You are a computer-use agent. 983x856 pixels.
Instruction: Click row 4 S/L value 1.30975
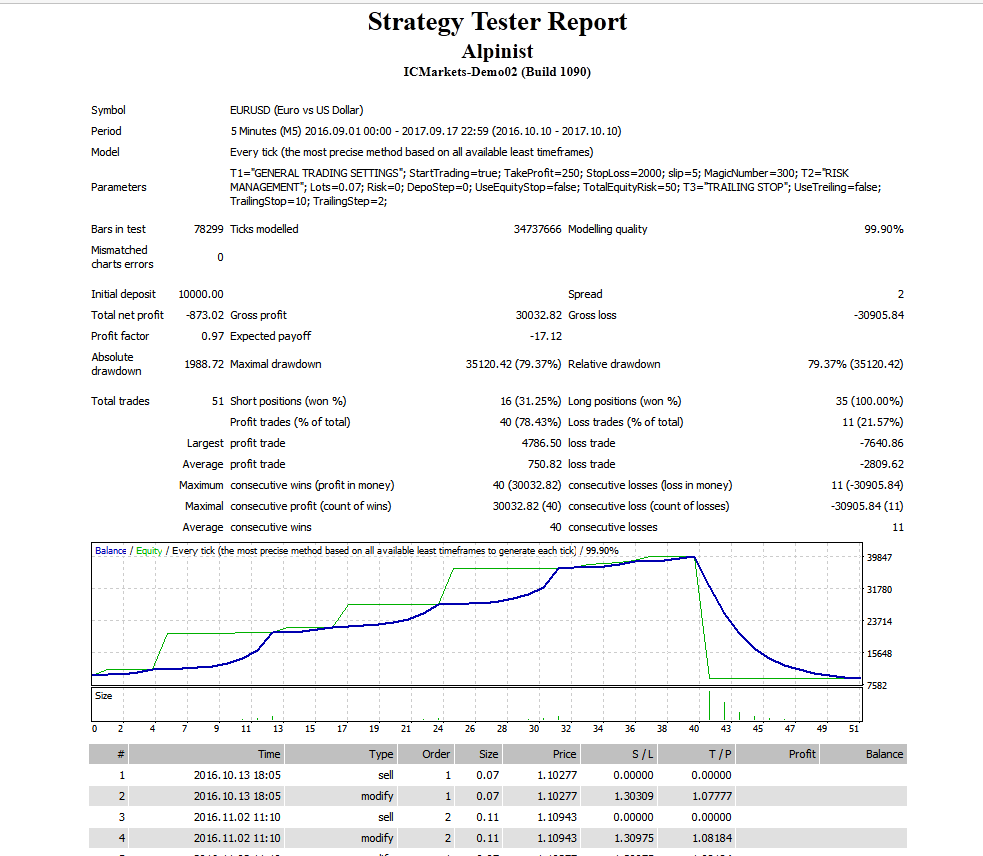coord(633,838)
